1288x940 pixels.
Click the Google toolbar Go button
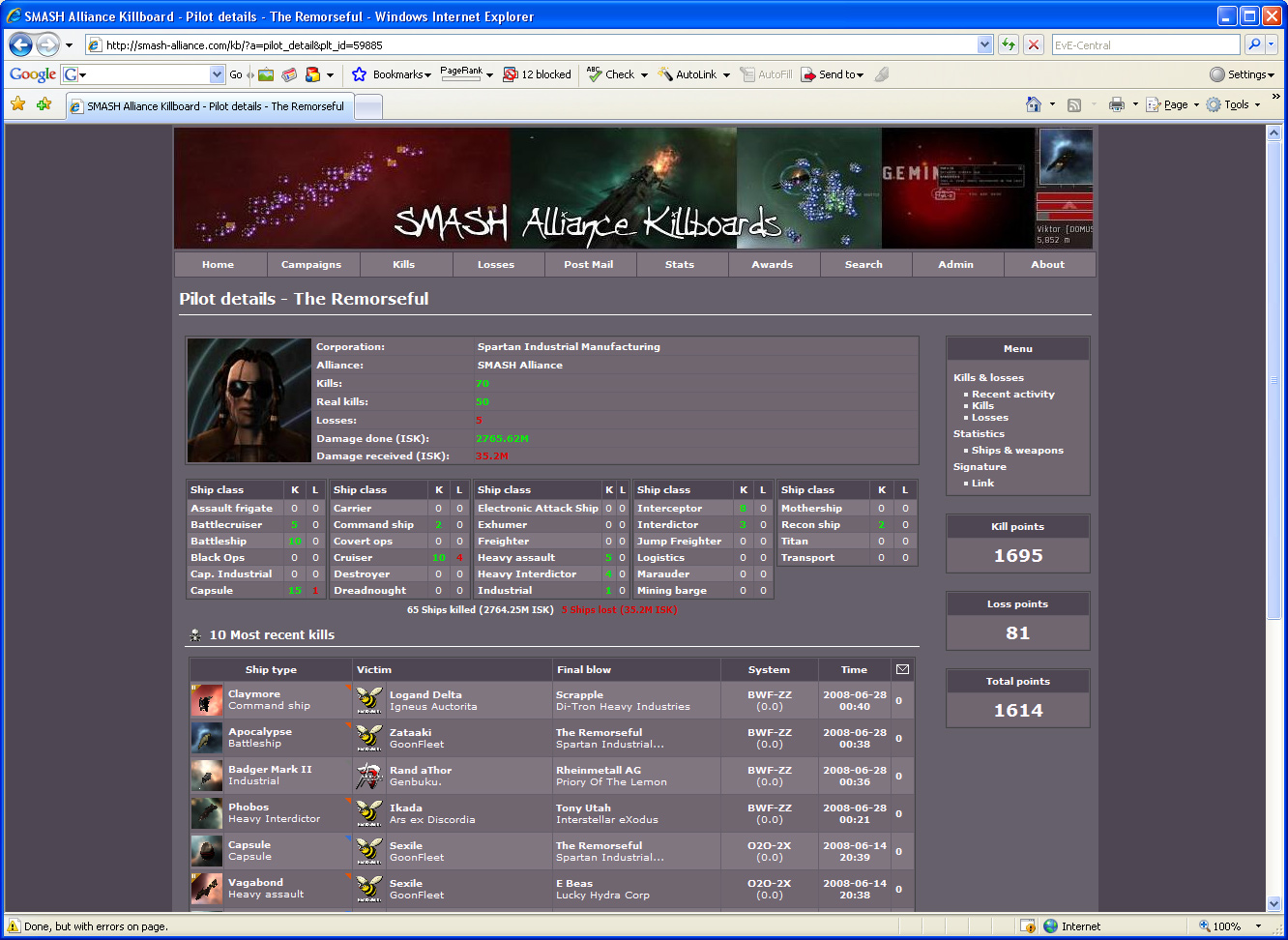[x=236, y=74]
